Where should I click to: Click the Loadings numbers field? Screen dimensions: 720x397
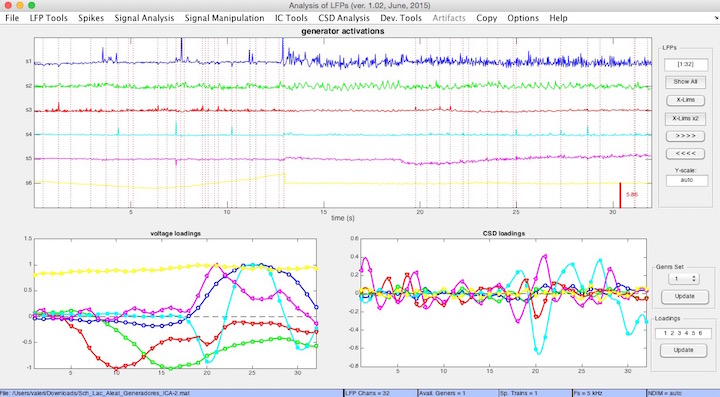tap(683, 333)
